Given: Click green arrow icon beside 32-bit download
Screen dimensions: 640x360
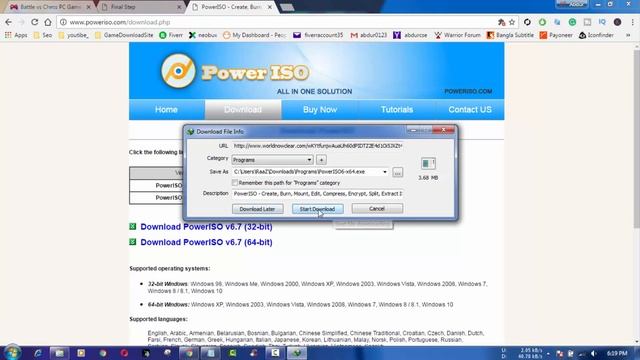Looking at the screenshot, I should click(133, 227).
